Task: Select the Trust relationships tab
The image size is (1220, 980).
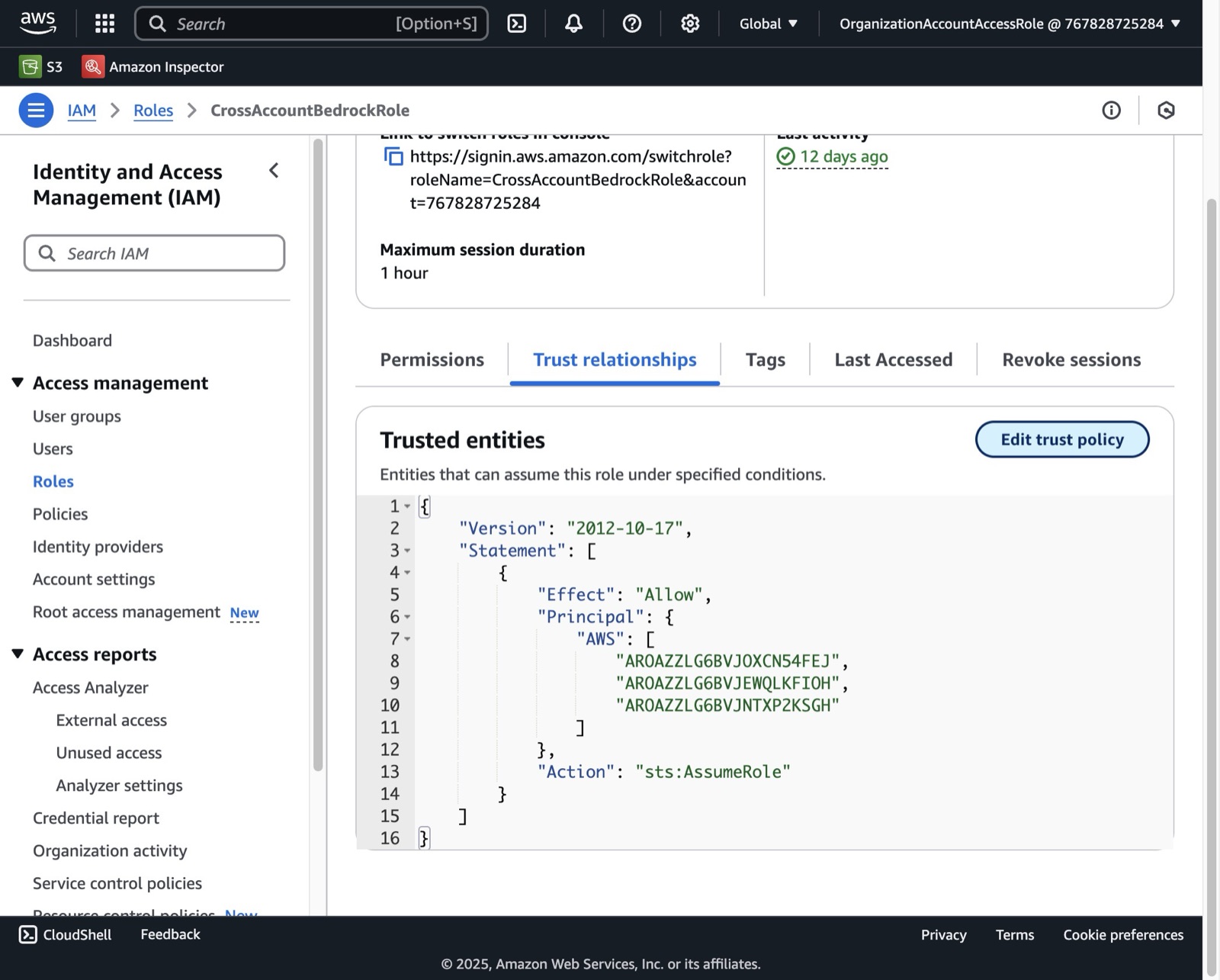Action: 615,359
